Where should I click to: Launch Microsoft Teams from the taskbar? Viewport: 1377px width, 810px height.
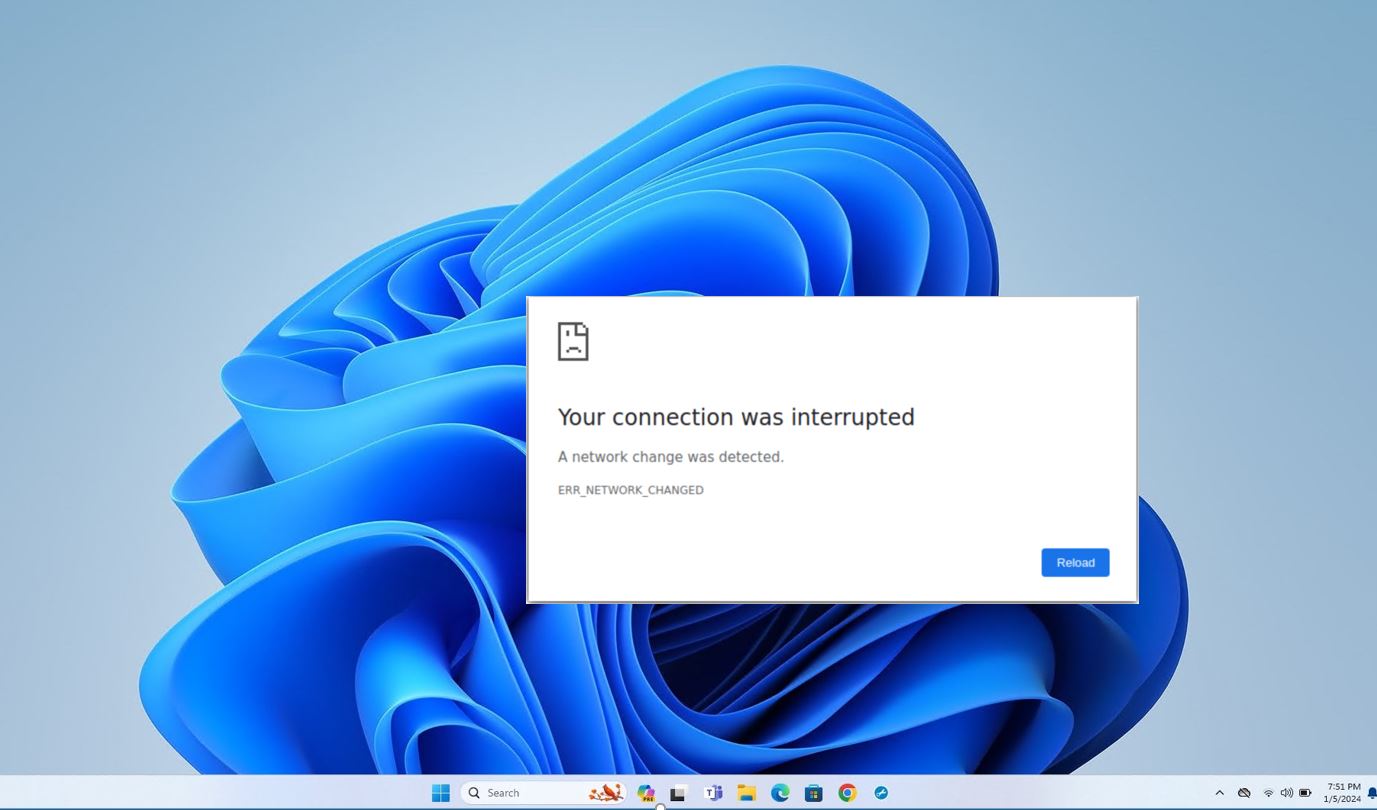tap(713, 793)
